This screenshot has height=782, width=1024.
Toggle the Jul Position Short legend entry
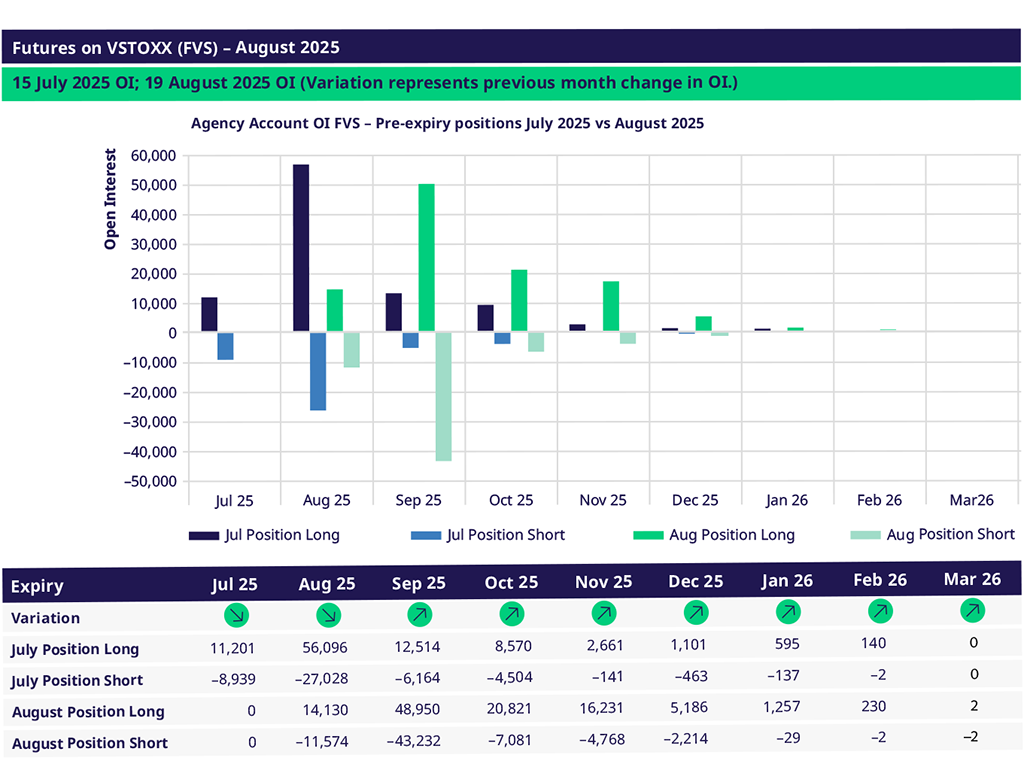(x=488, y=535)
